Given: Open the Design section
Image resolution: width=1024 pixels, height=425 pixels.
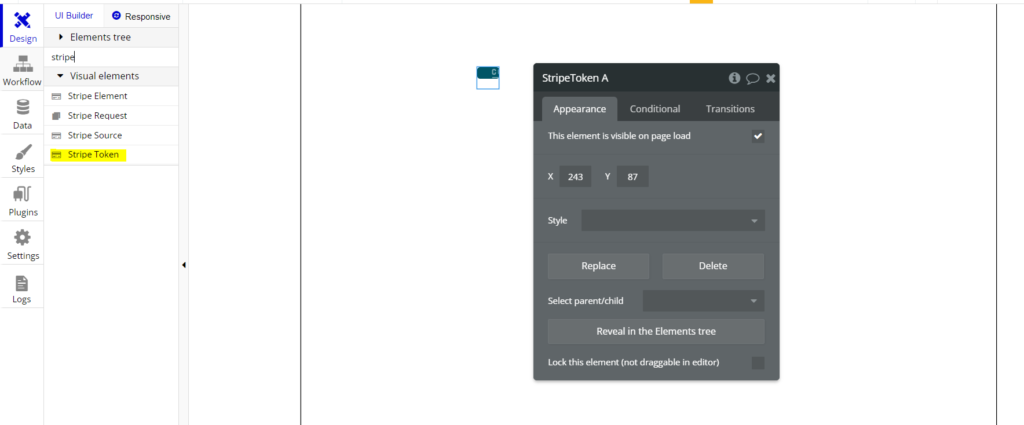Looking at the screenshot, I should (x=22, y=26).
